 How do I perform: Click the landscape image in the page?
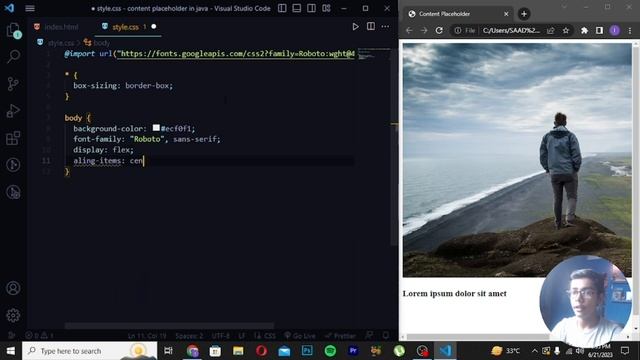(517, 160)
